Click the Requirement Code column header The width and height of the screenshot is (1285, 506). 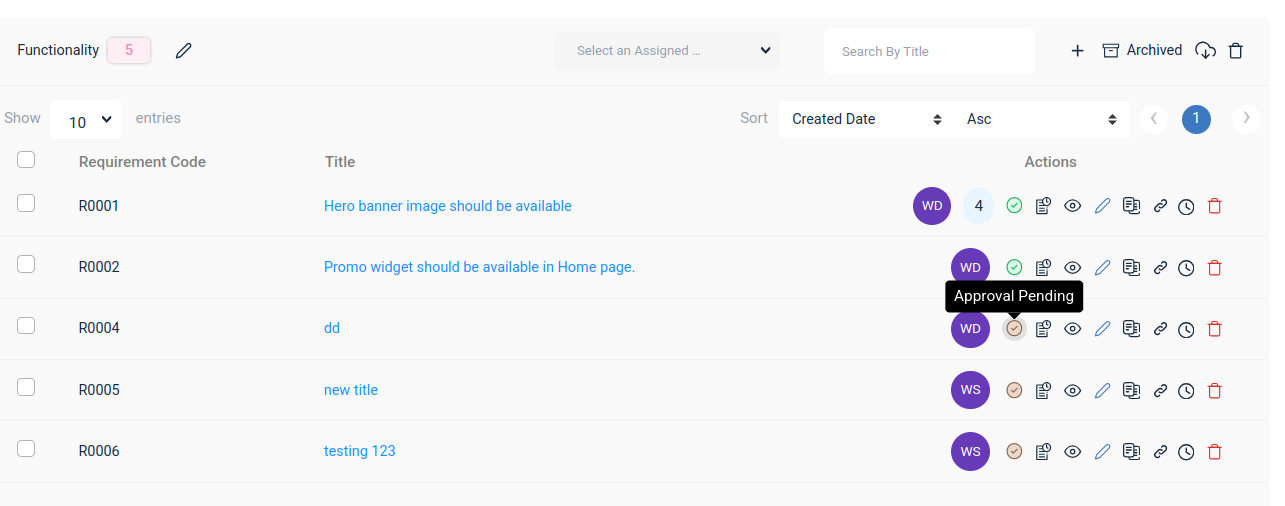pyautogui.click(x=142, y=162)
